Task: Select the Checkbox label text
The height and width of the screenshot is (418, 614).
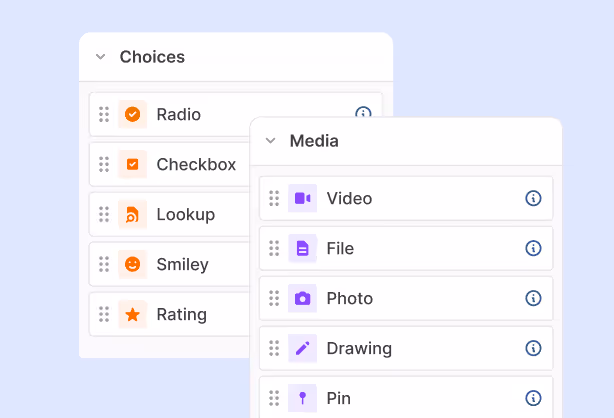Action: (196, 164)
